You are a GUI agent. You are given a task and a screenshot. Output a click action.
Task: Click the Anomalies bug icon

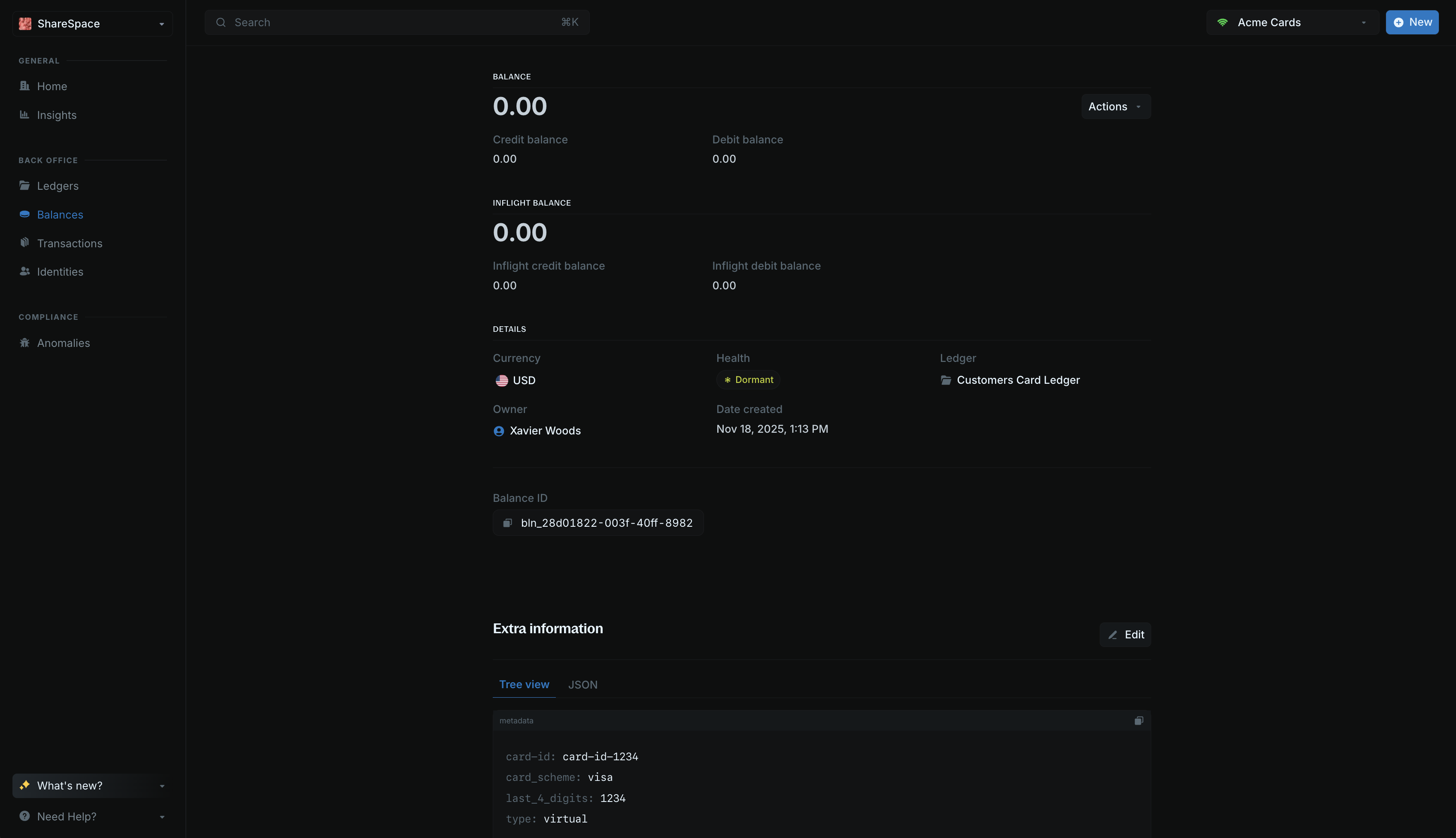point(24,343)
